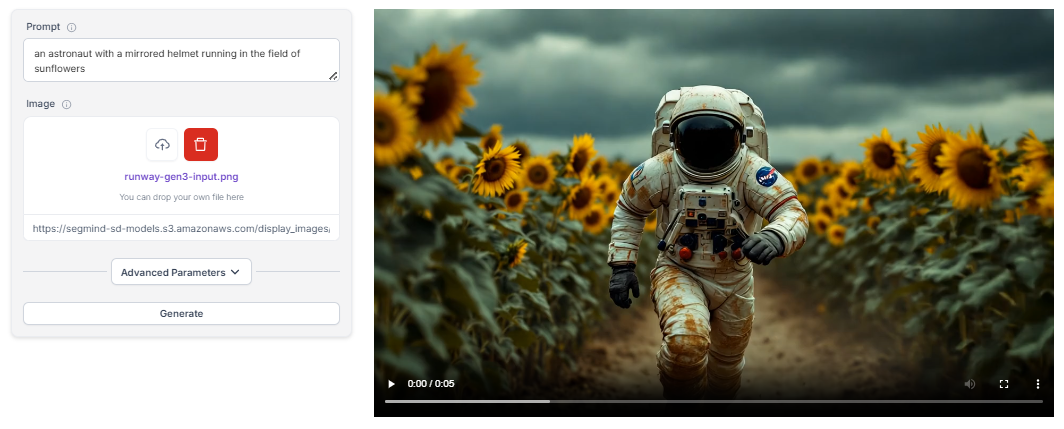The image size is (1064, 429).
Task: Grab the prompt textarea resize handle
Action: 333,76
